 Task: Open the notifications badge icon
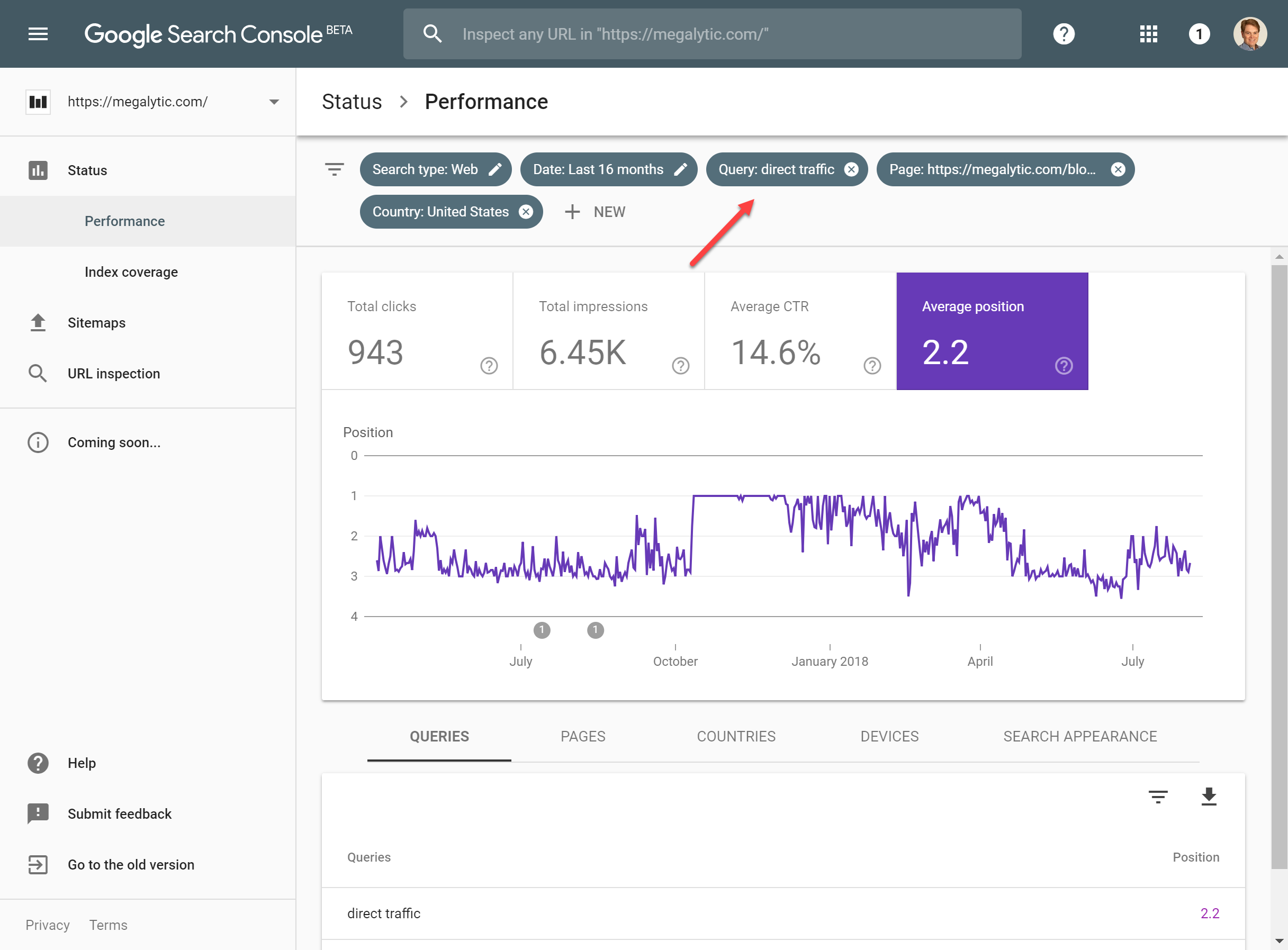click(1199, 34)
